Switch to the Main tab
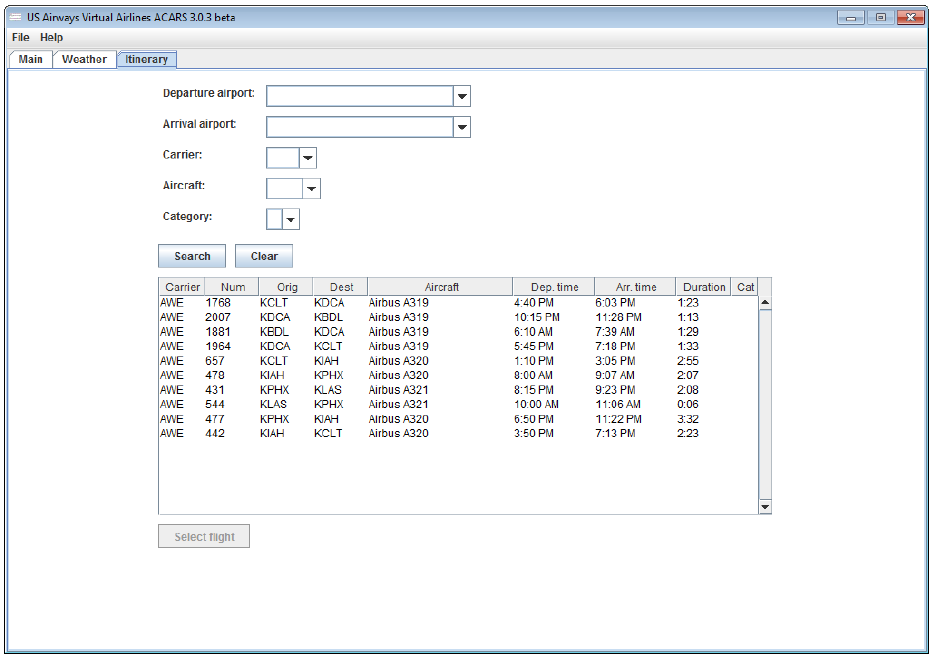937x662 pixels. 30,59
